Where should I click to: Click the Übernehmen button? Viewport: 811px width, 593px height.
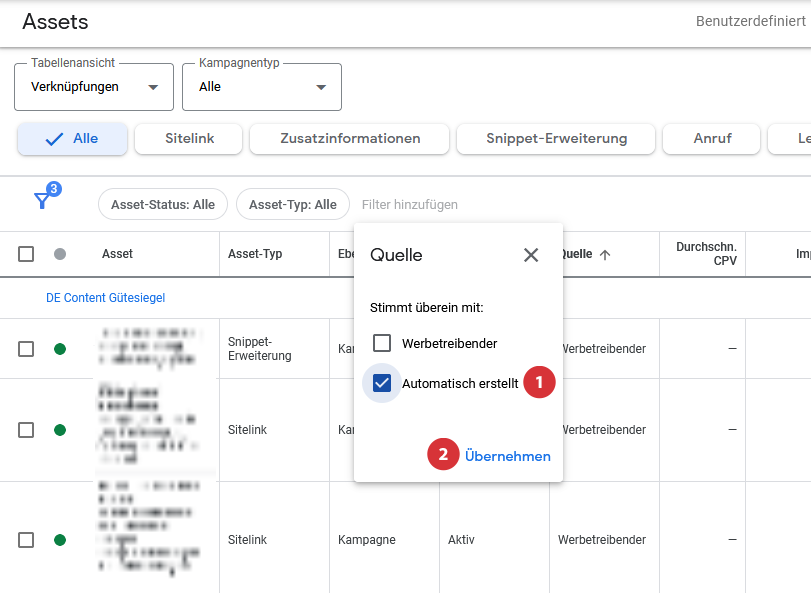tap(507, 456)
